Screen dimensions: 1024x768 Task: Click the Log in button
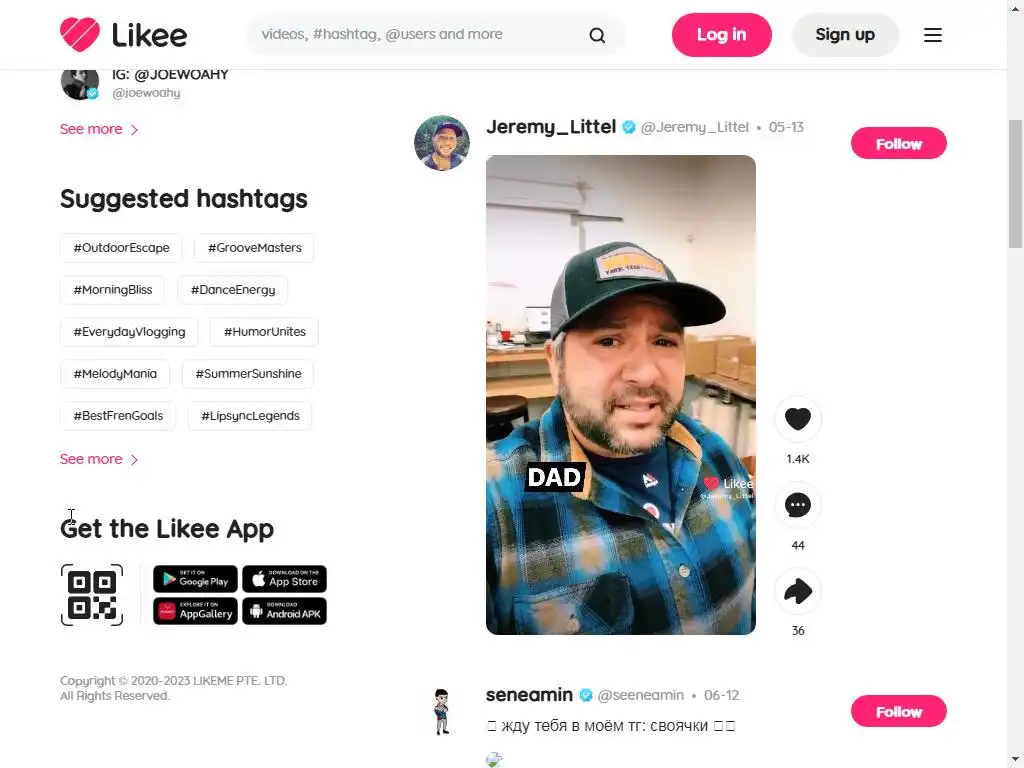tap(721, 35)
